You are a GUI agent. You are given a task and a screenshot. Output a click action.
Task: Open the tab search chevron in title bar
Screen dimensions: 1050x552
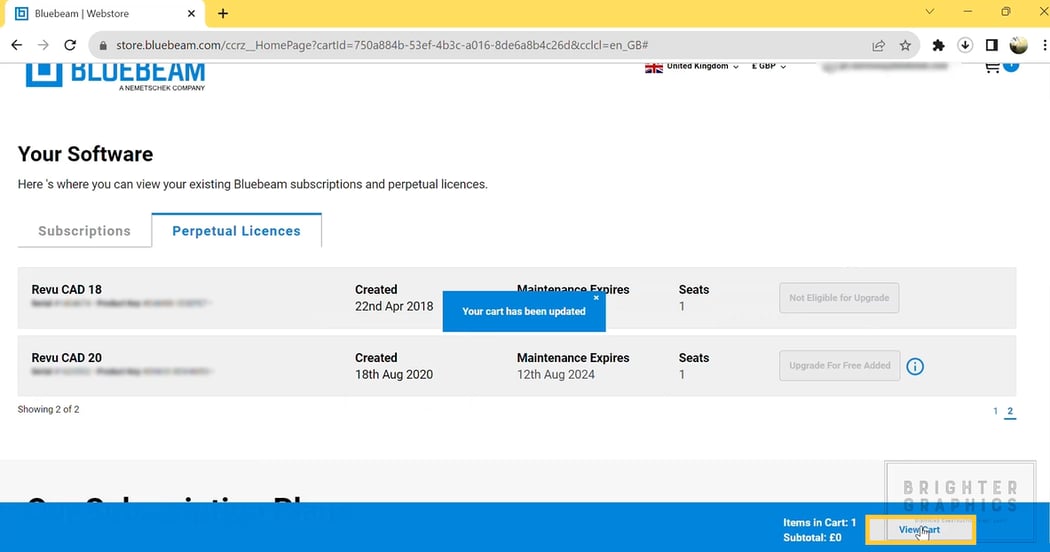click(x=929, y=12)
